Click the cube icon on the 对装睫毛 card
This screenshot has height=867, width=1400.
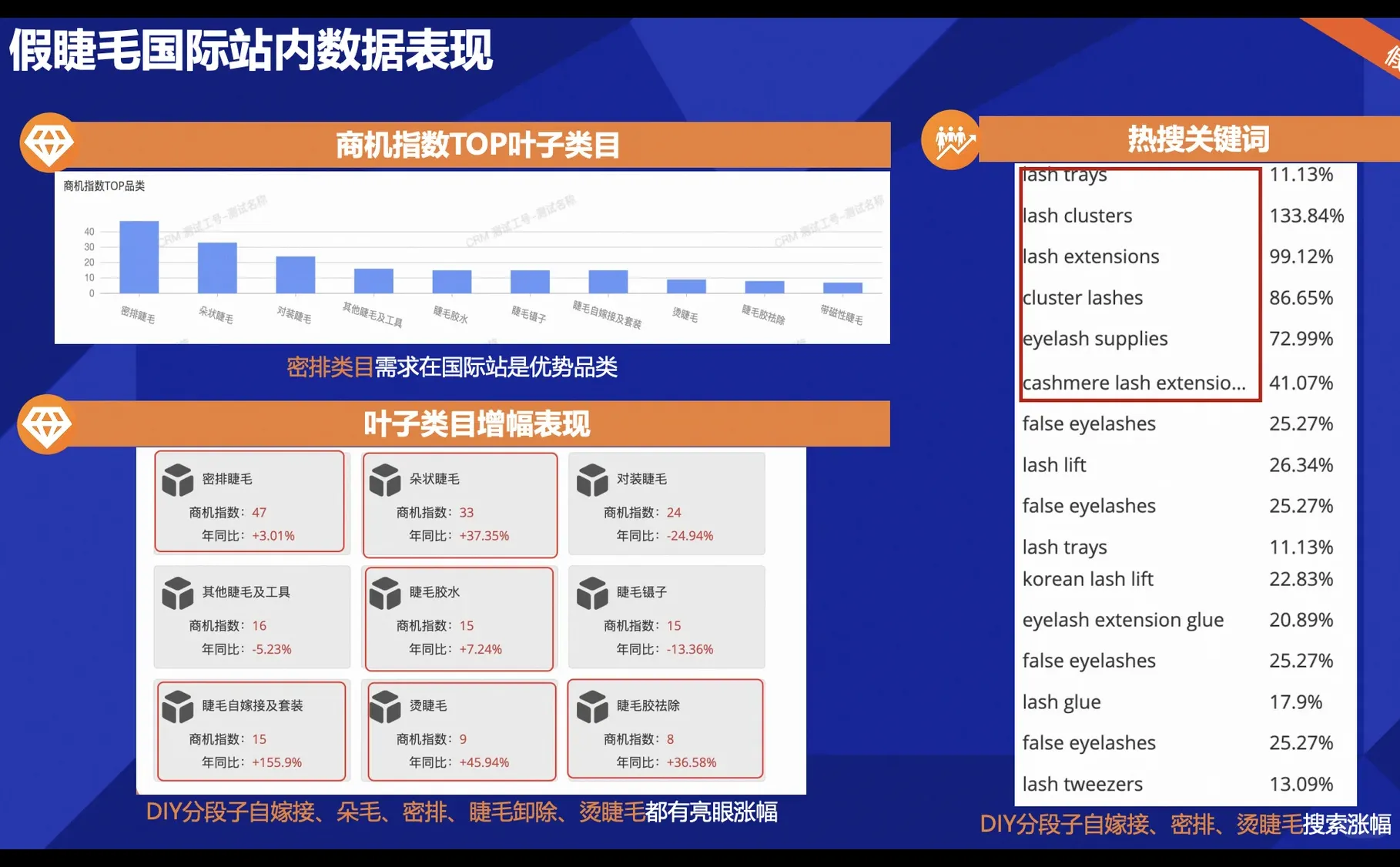click(x=591, y=479)
